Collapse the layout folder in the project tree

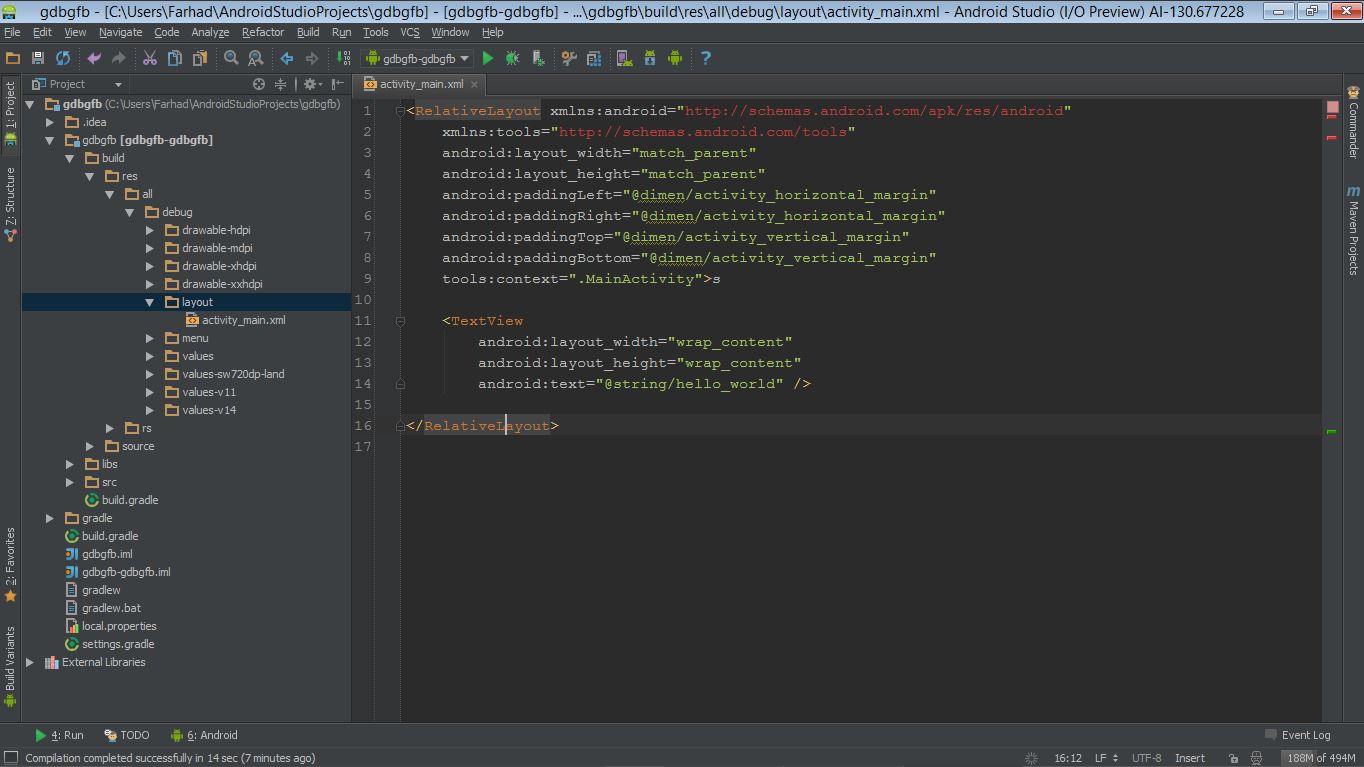pos(150,302)
